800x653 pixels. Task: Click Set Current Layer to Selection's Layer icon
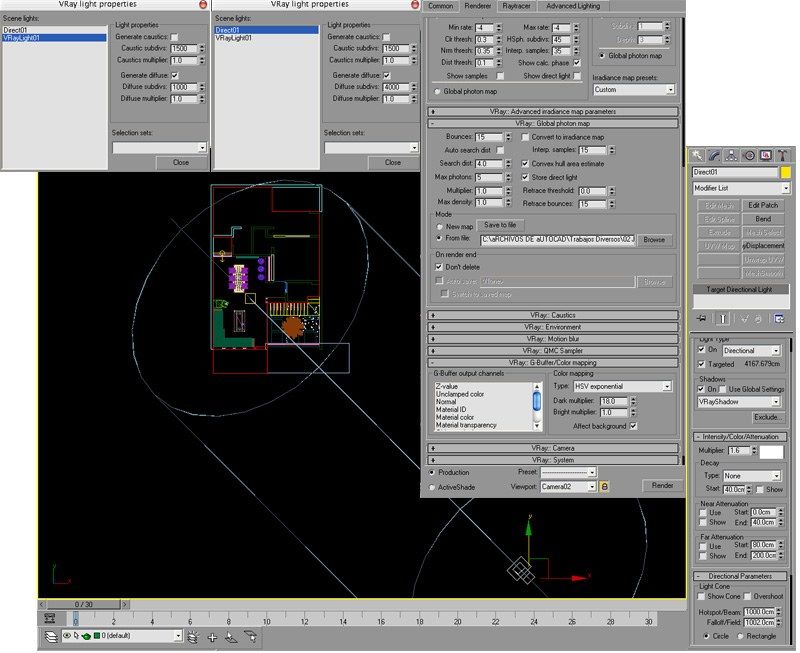[x=251, y=637]
